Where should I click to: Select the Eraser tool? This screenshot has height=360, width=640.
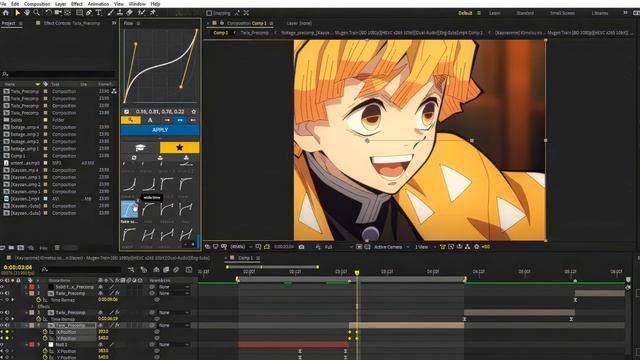pos(129,13)
